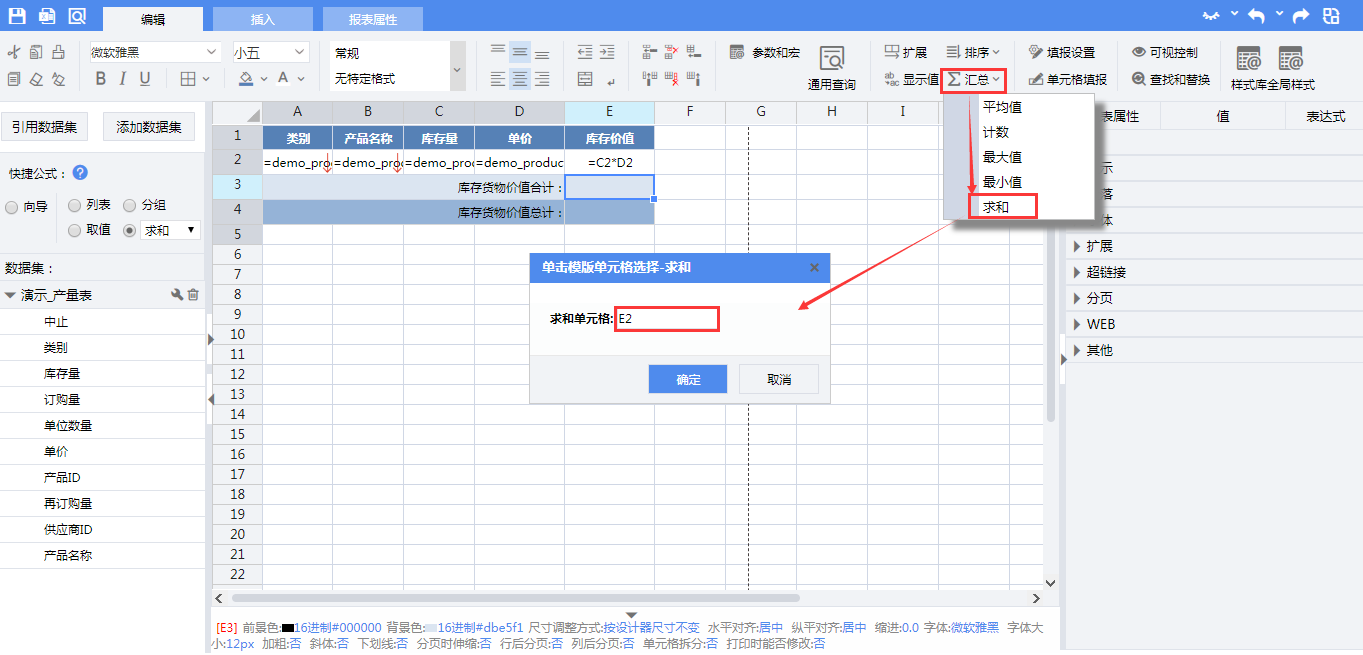Viewport: 1363px width, 655px height.
Task: Delete the 演示_产量表 dataset with trash icon
Action: point(194,295)
